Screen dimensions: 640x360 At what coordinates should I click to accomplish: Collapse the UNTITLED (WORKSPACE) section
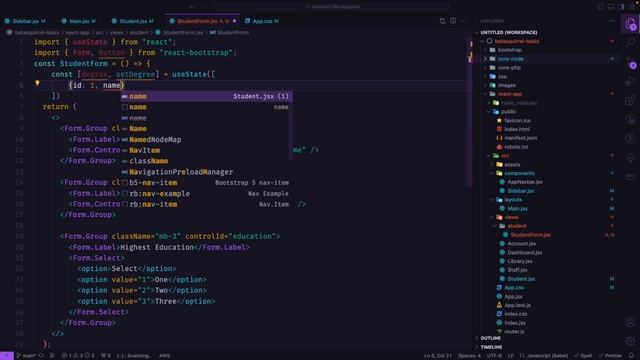[508, 32]
